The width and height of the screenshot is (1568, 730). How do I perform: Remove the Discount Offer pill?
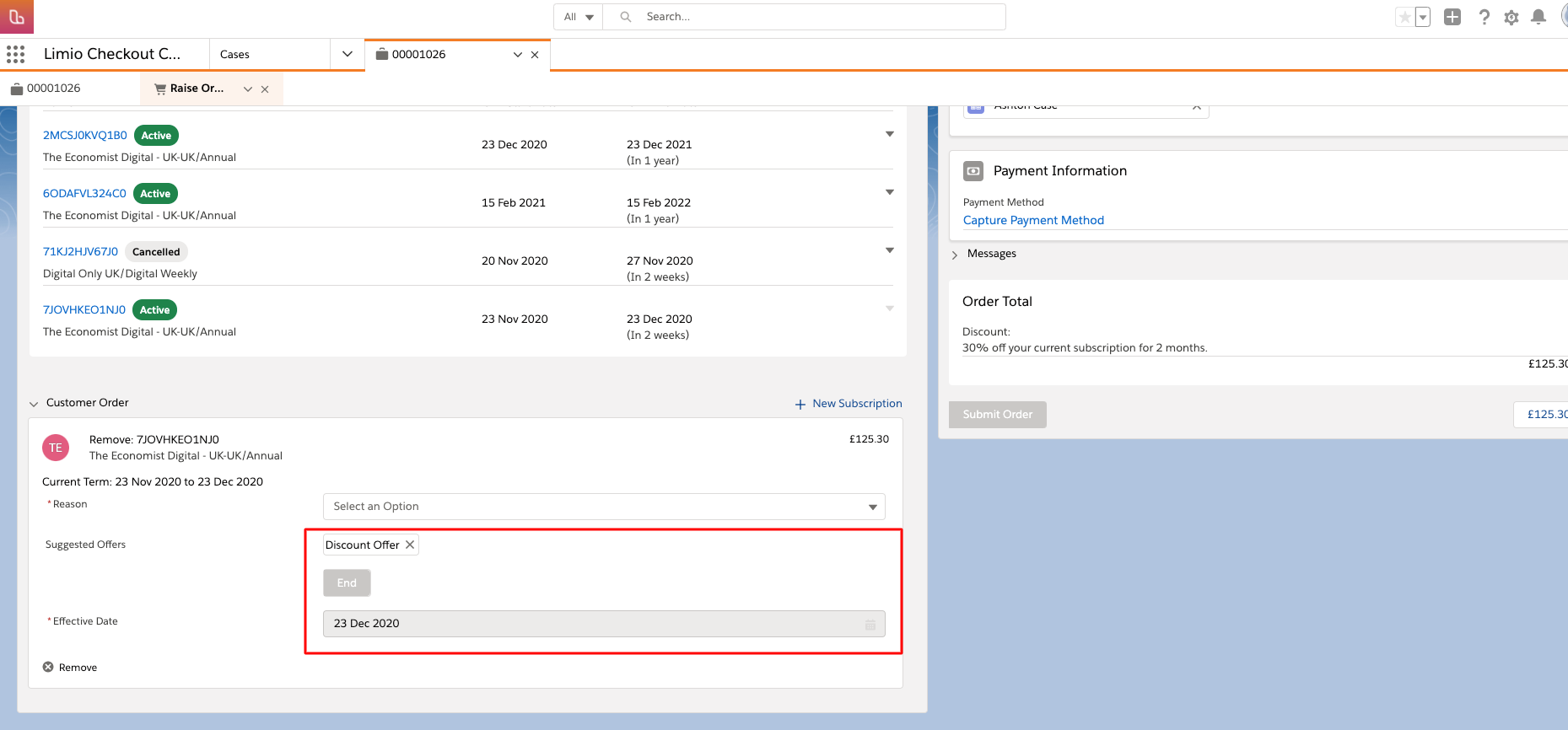coord(410,545)
